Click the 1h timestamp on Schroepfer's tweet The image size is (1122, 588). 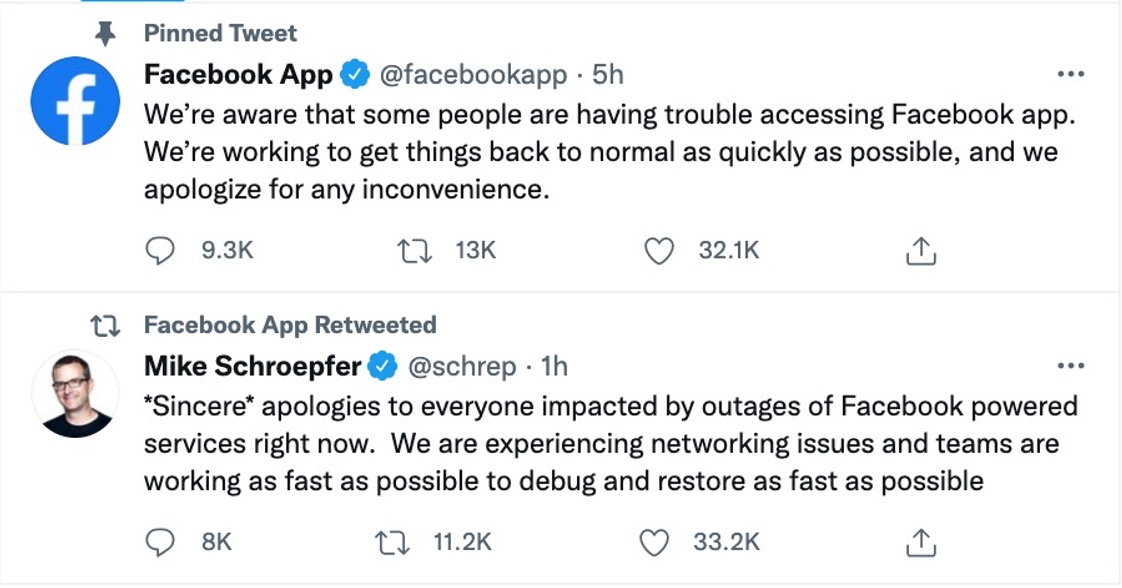(x=554, y=367)
